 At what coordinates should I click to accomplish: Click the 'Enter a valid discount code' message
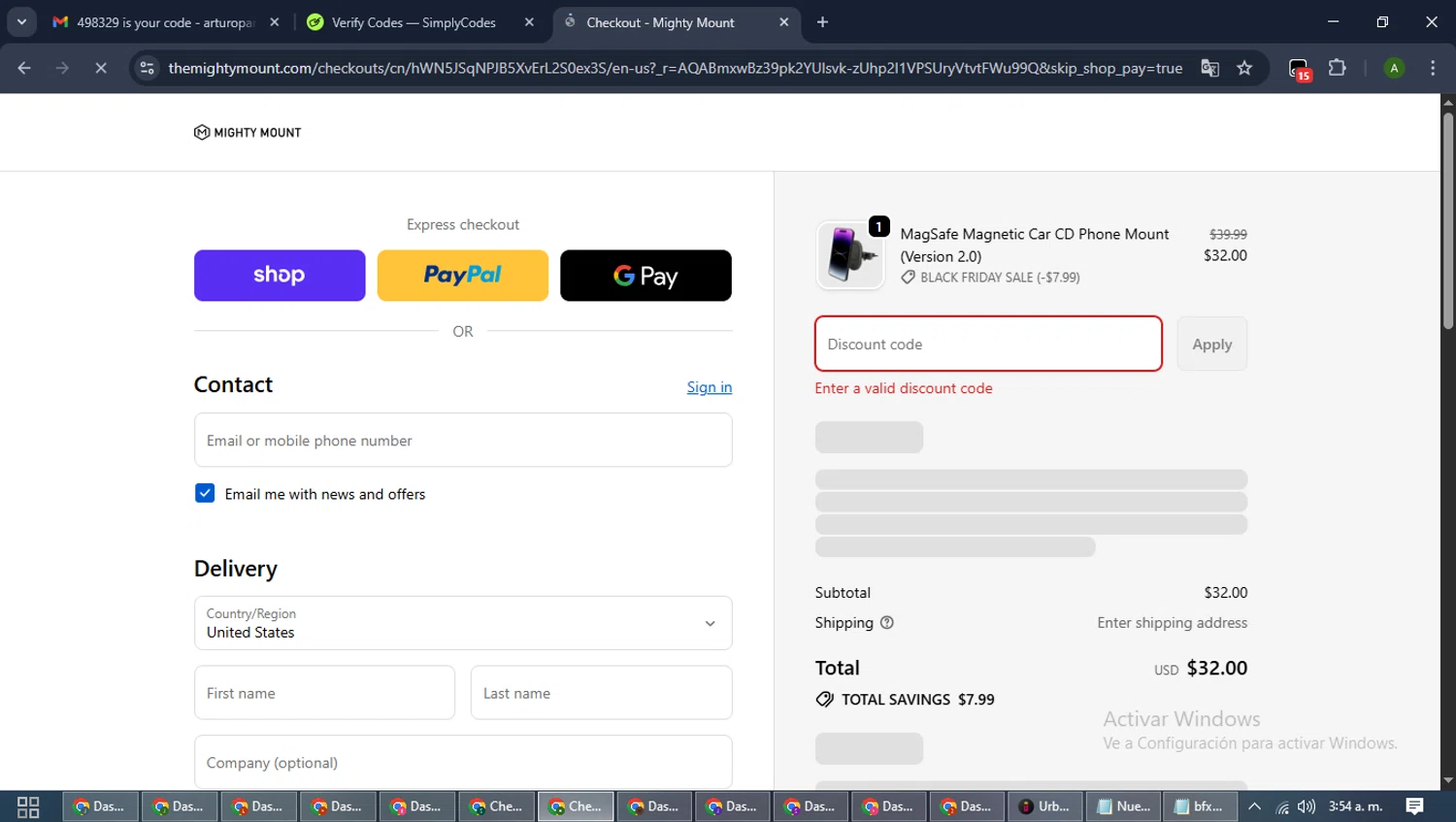904,388
